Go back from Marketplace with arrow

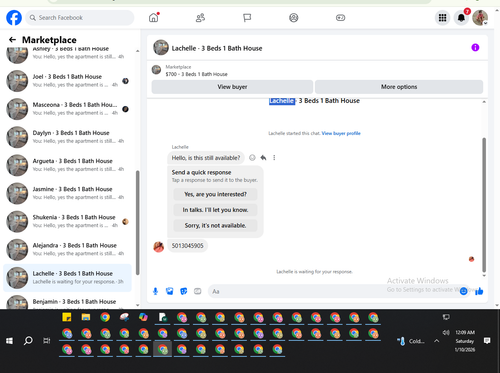(12, 40)
